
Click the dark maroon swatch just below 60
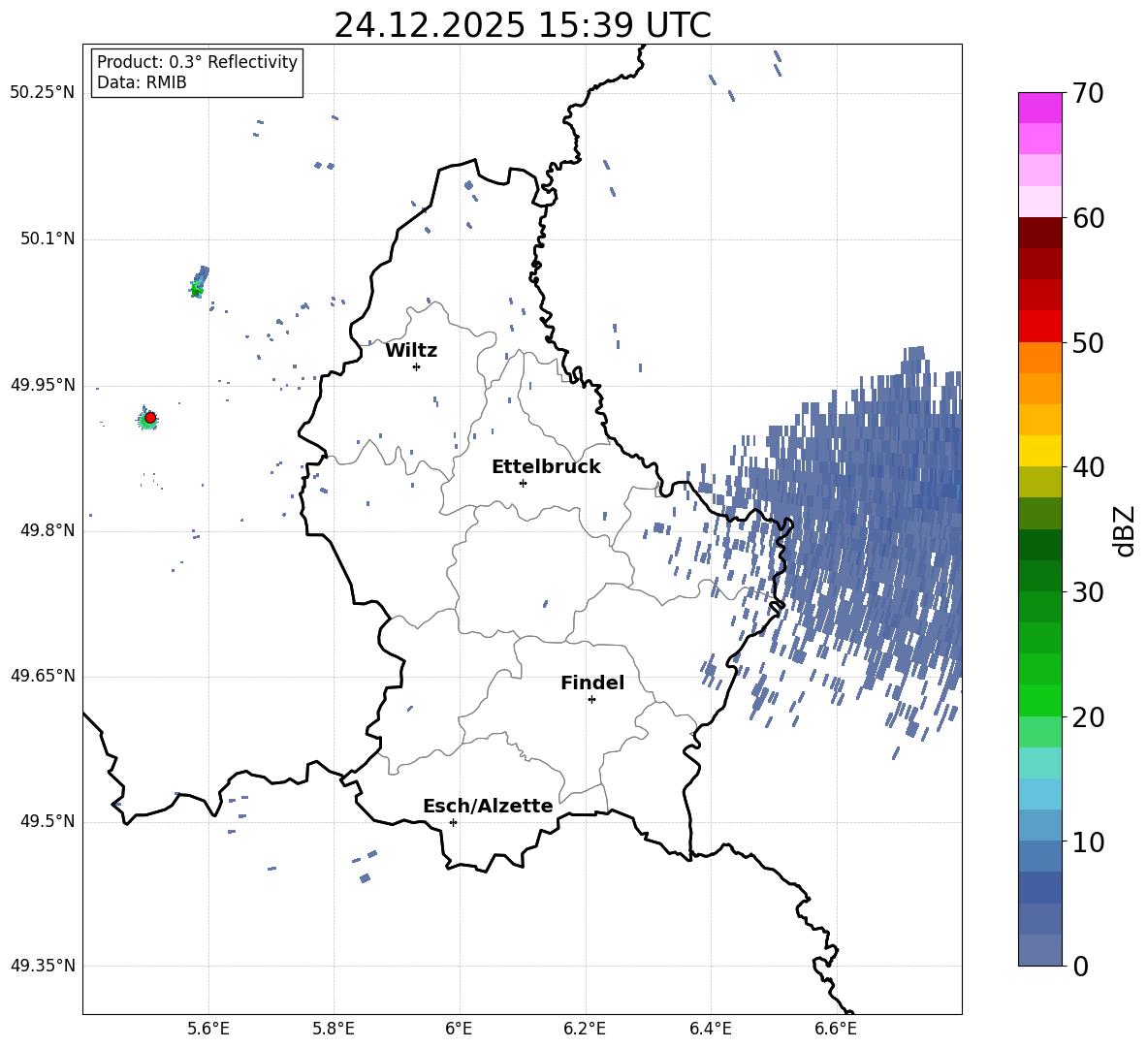pyautogui.click(x=1040, y=233)
